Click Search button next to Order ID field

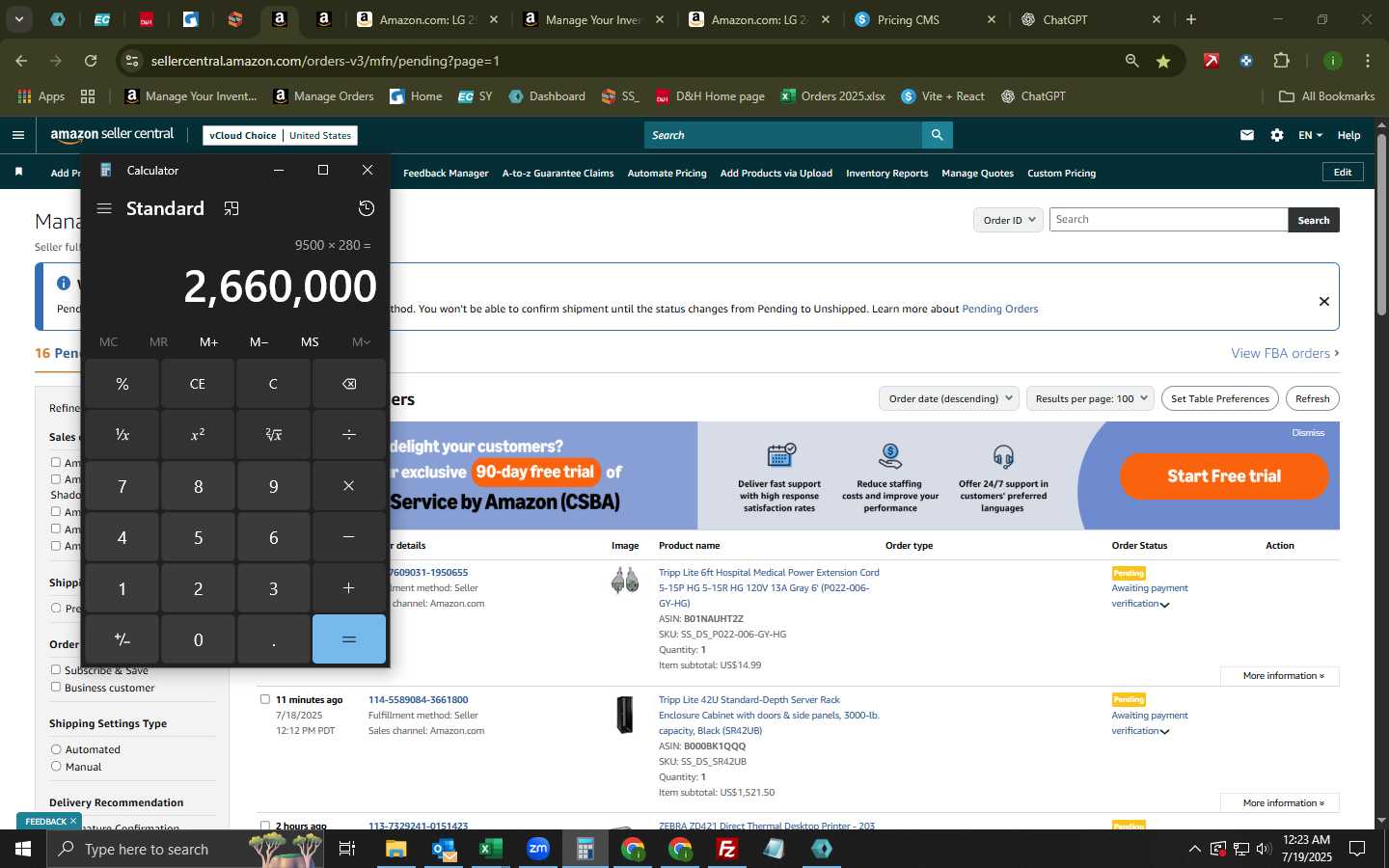tap(1313, 220)
